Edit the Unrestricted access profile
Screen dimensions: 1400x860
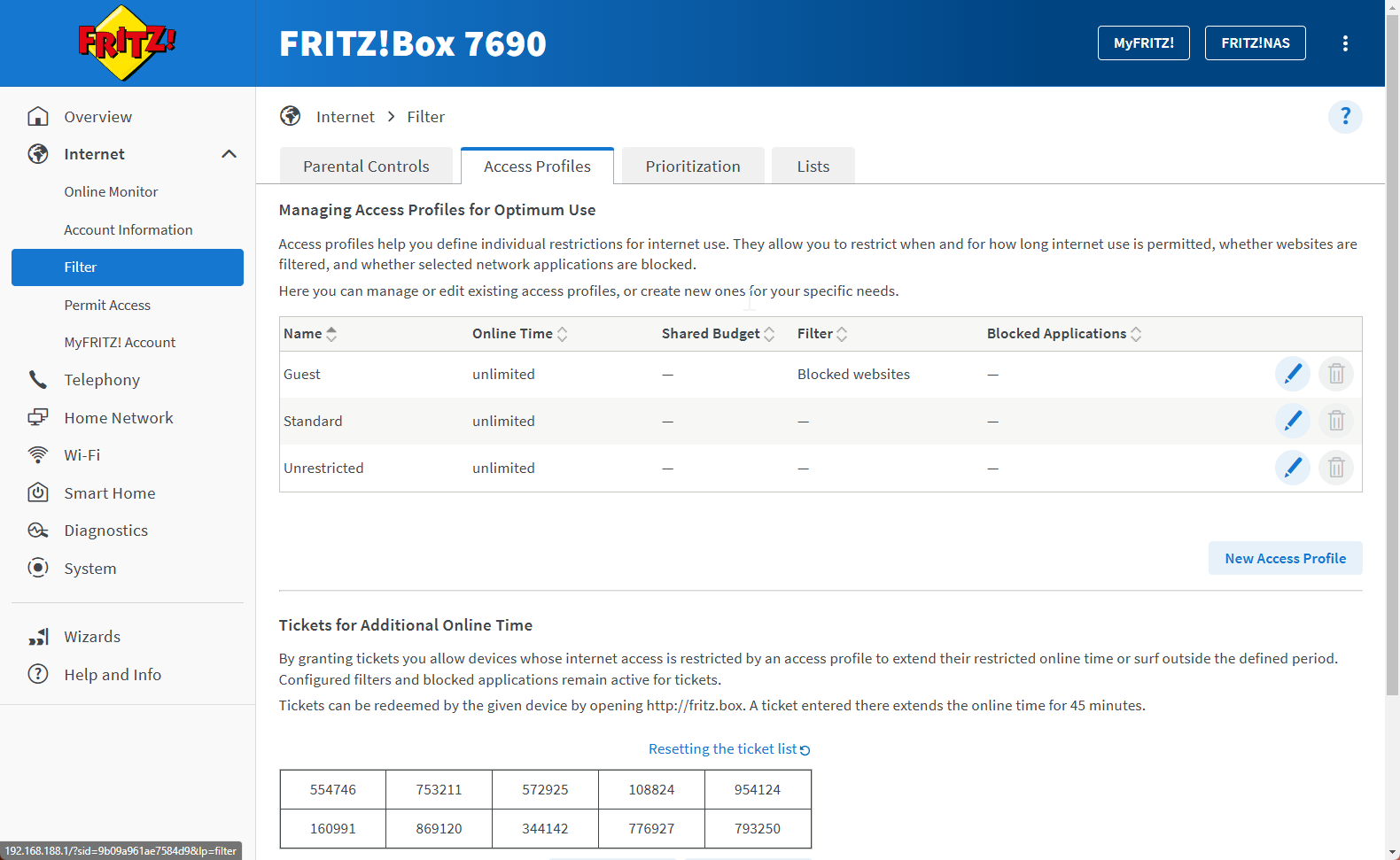(1292, 468)
